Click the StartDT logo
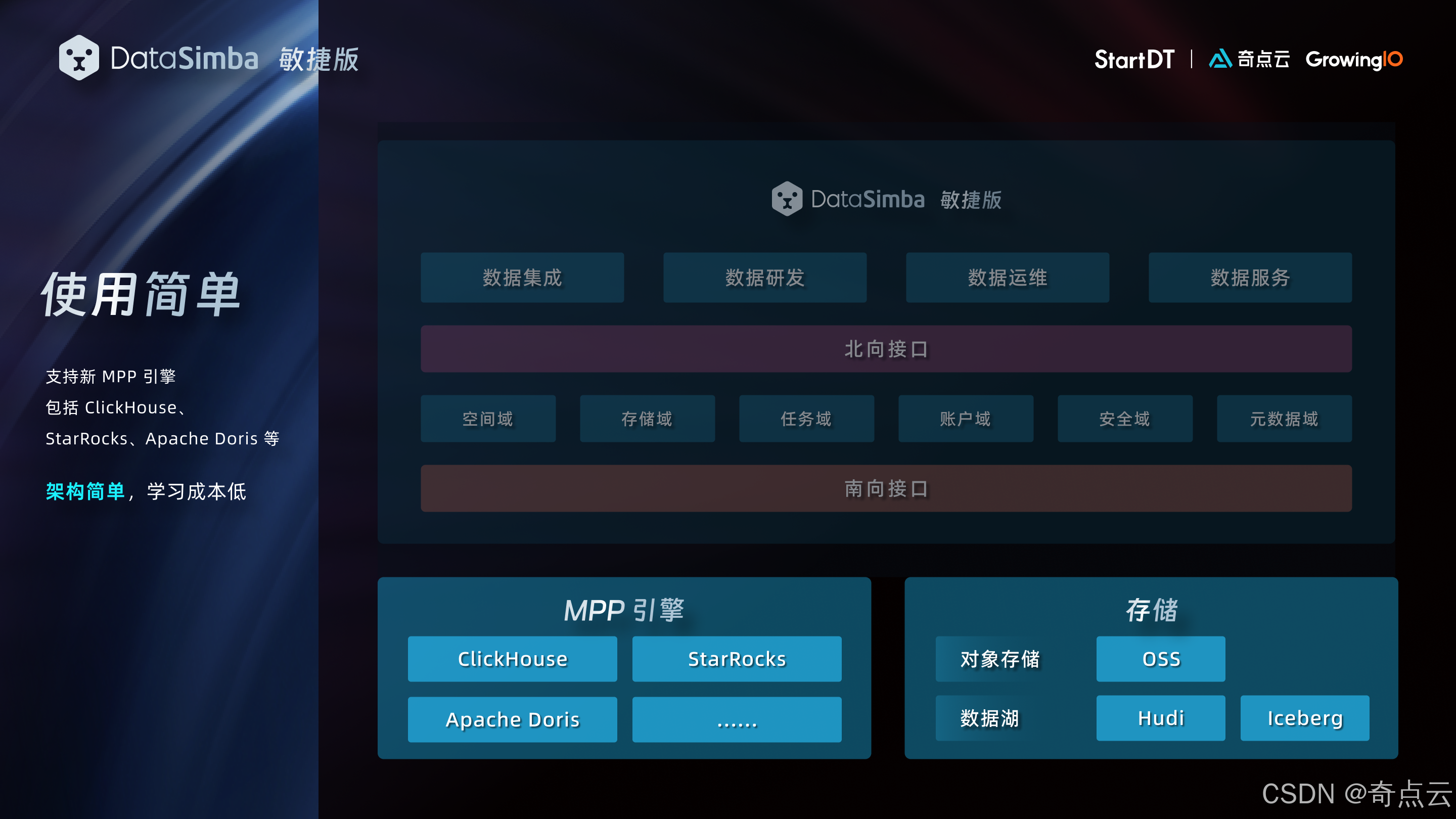Screen dimensions: 1456x819 [x=1134, y=59]
